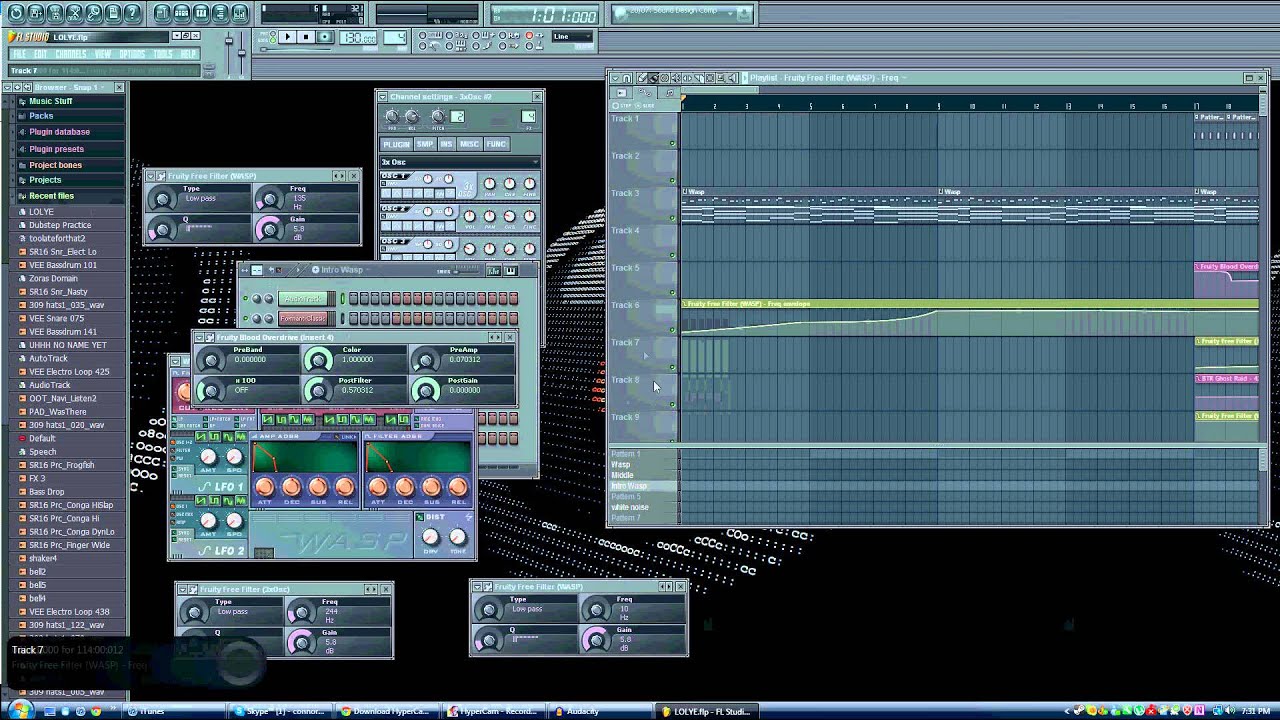Open the browser view toolbar icon
The image size is (1280, 720).
tap(220, 13)
